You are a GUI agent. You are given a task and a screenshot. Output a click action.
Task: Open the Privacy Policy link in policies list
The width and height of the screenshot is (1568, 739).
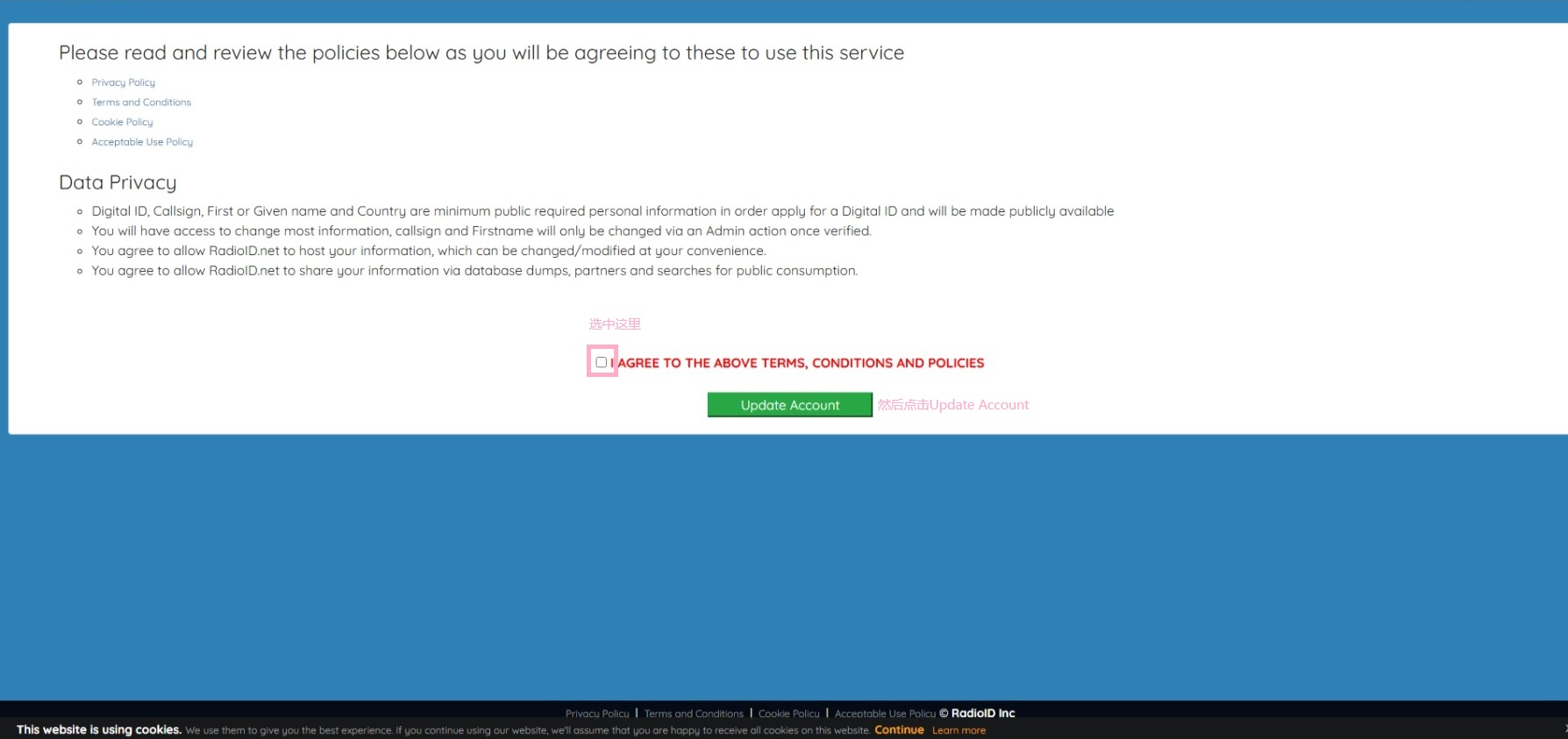click(123, 82)
